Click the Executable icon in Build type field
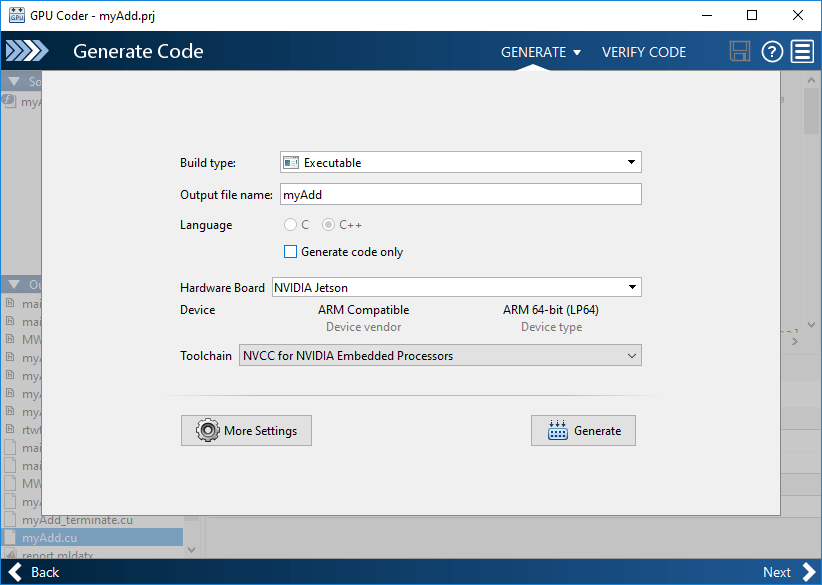Screen dimensions: 822x585 291,161
